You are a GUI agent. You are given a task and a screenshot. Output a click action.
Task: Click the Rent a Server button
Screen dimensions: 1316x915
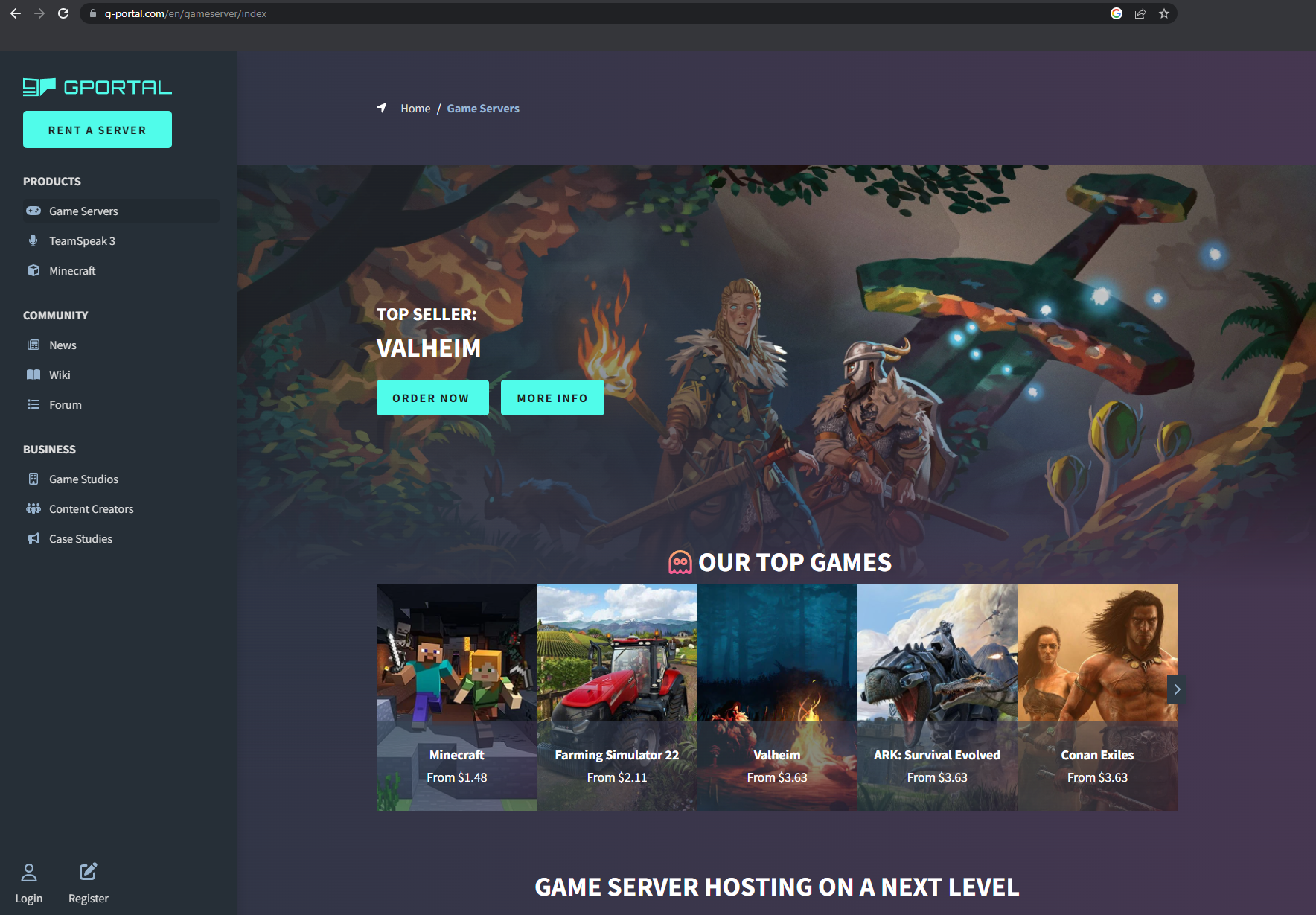pyautogui.click(x=98, y=130)
